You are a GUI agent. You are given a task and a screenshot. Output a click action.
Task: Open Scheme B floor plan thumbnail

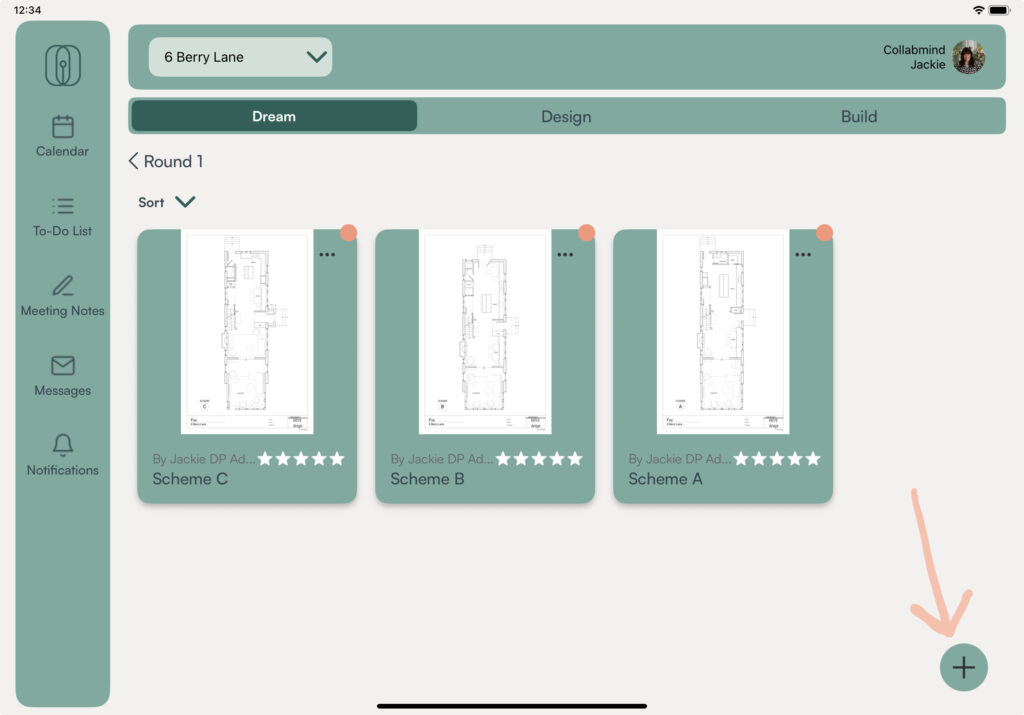coord(485,332)
